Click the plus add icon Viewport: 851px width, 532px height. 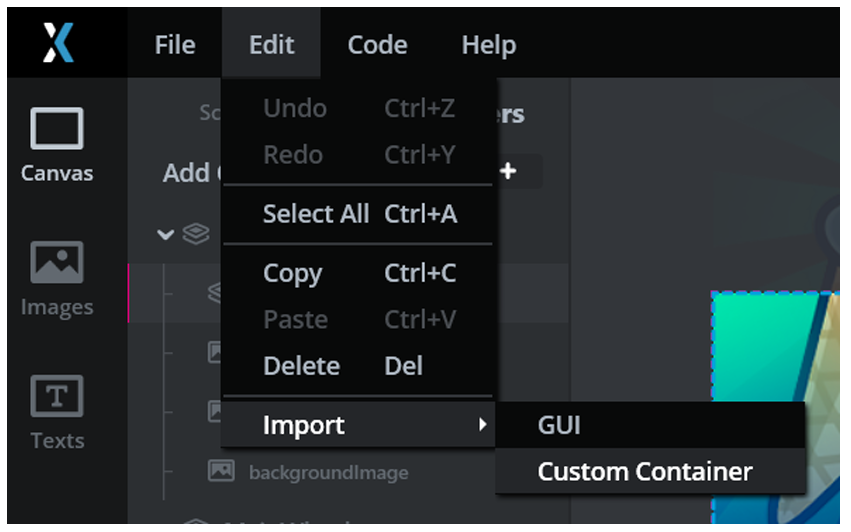click(508, 171)
